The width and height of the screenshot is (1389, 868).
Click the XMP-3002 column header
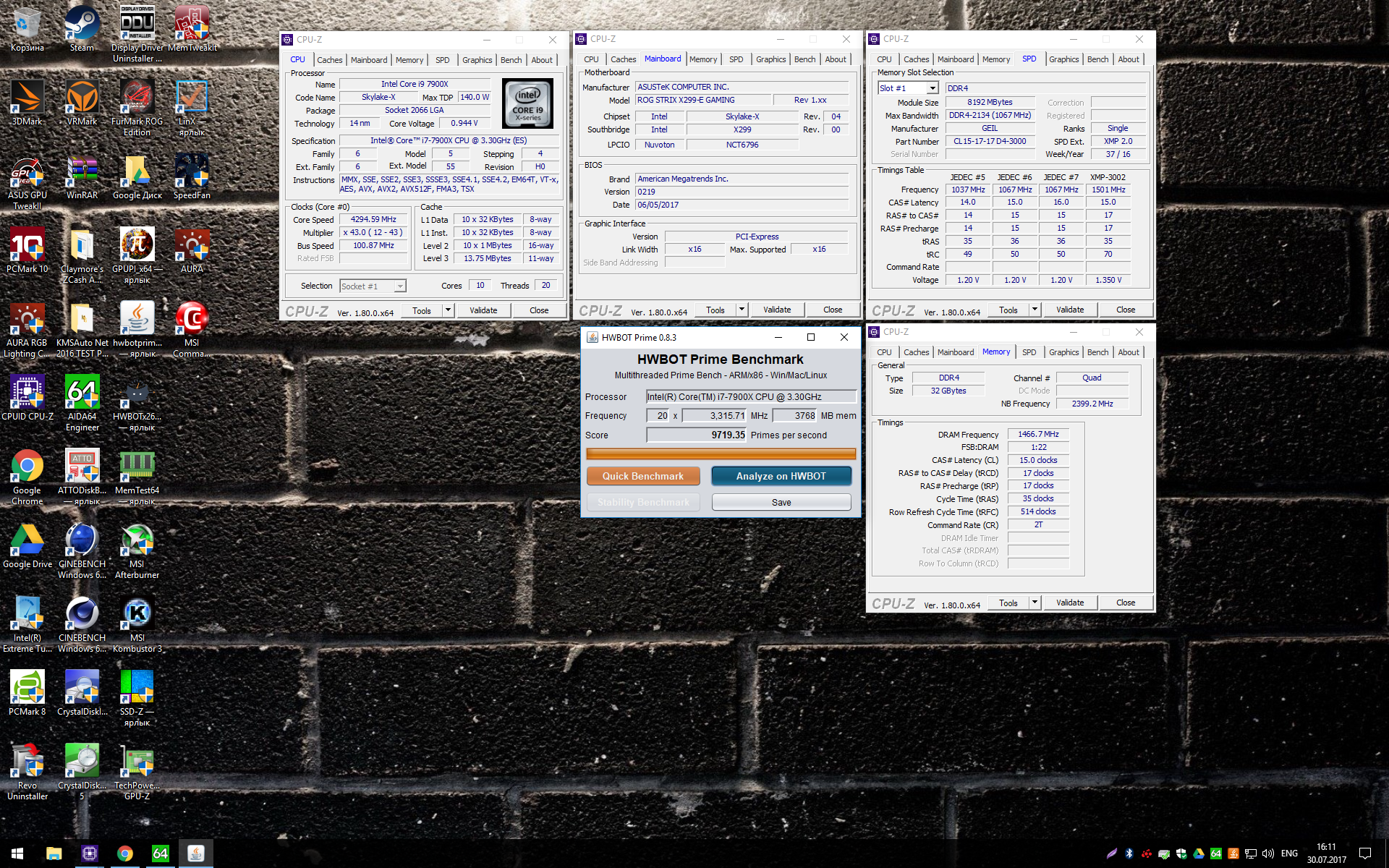pyautogui.click(x=1108, y=177)
